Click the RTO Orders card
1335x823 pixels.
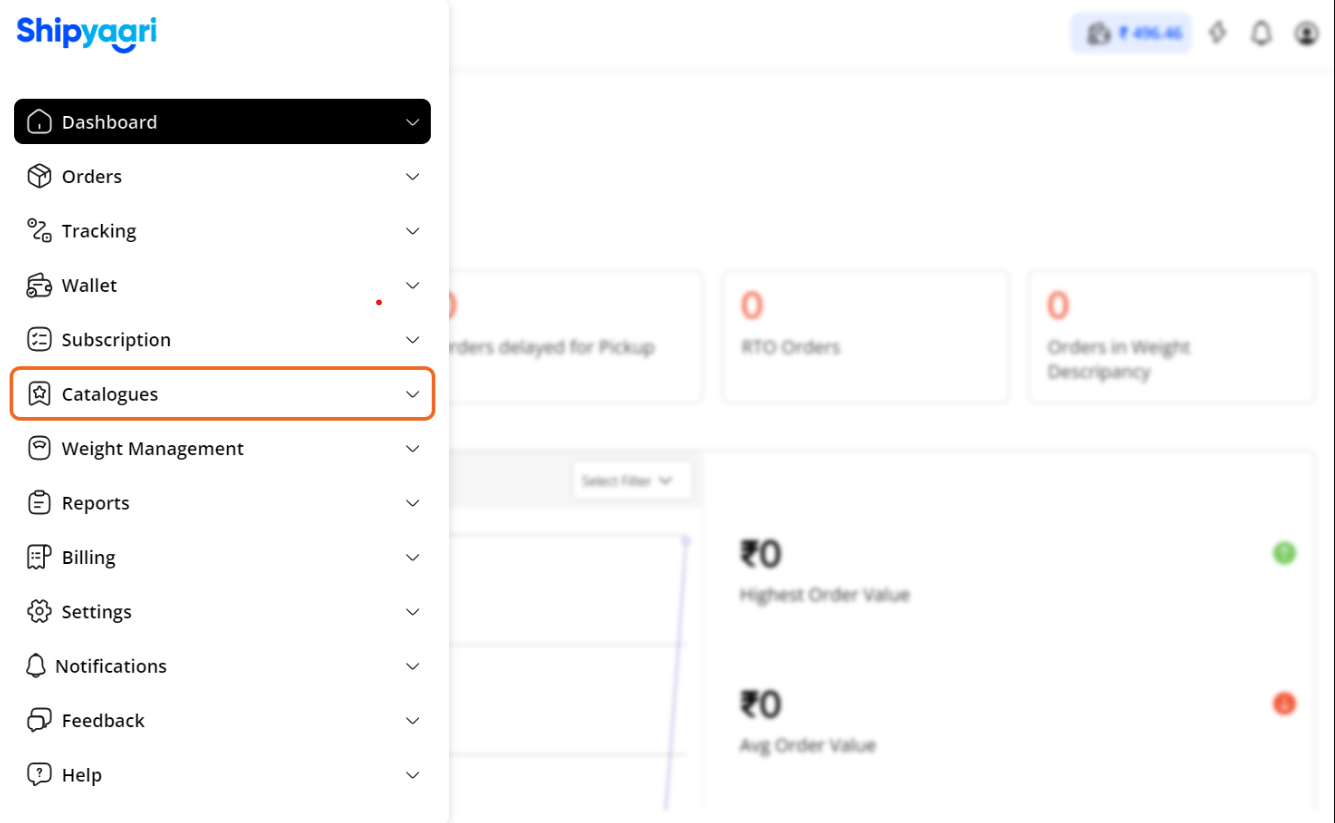point(865,336)
